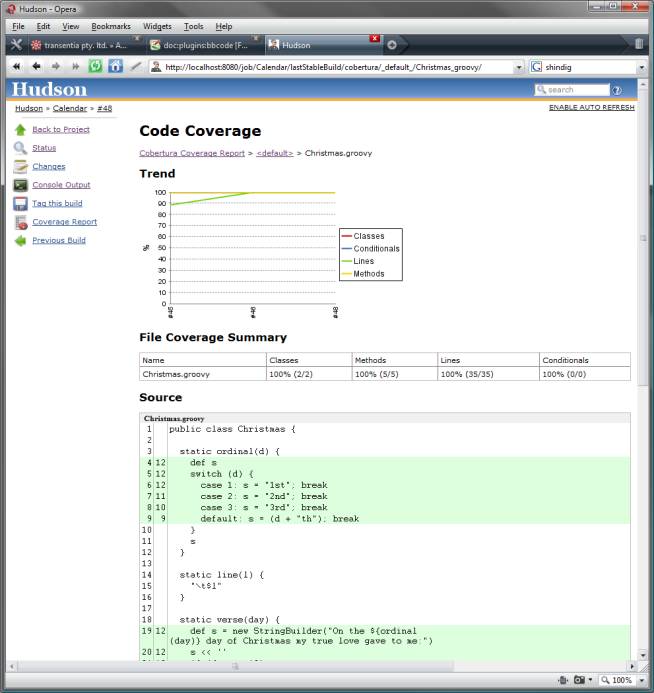Click the green up arrow Back to Project icon

(x=20, y=129)
